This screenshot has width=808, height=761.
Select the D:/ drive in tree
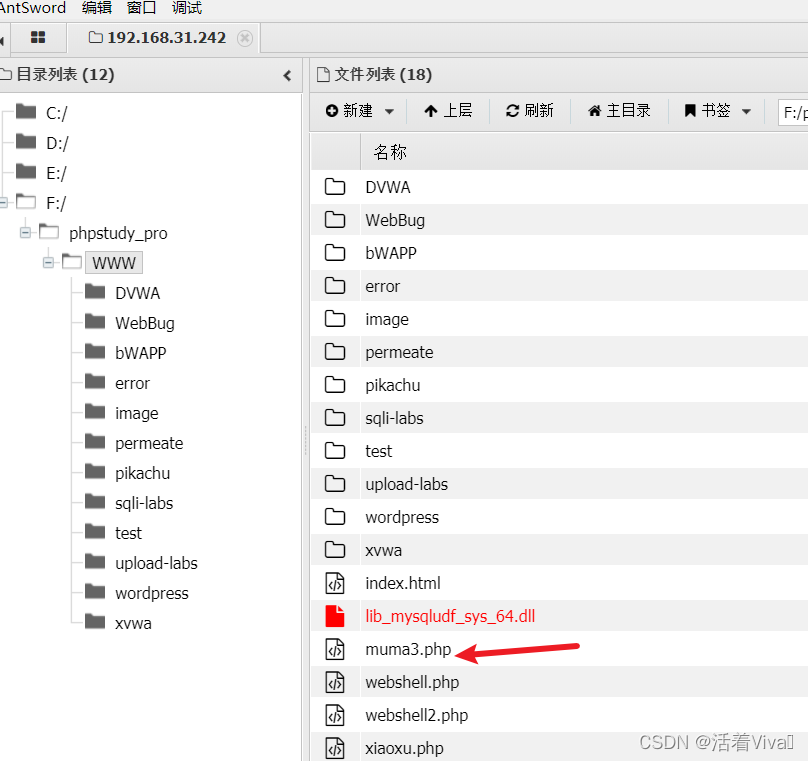click(x=57, y=143)
